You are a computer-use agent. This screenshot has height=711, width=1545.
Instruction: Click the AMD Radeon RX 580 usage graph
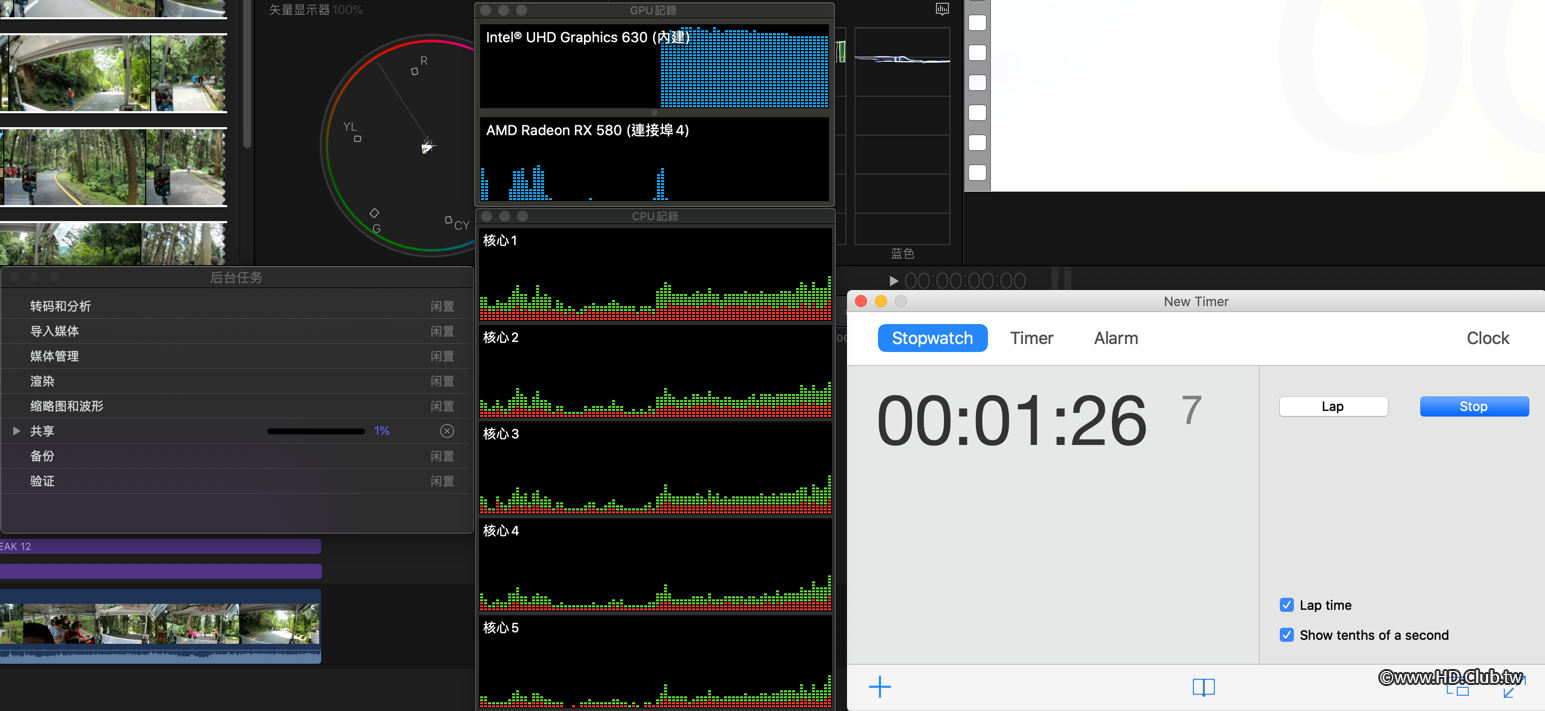[x=655, y=159]
